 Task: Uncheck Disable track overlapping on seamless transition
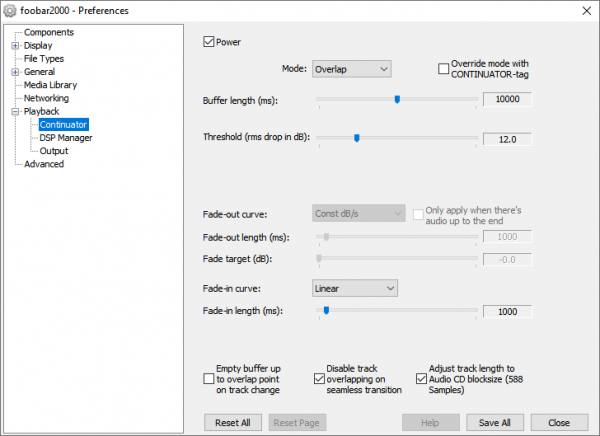coord(319,379)
